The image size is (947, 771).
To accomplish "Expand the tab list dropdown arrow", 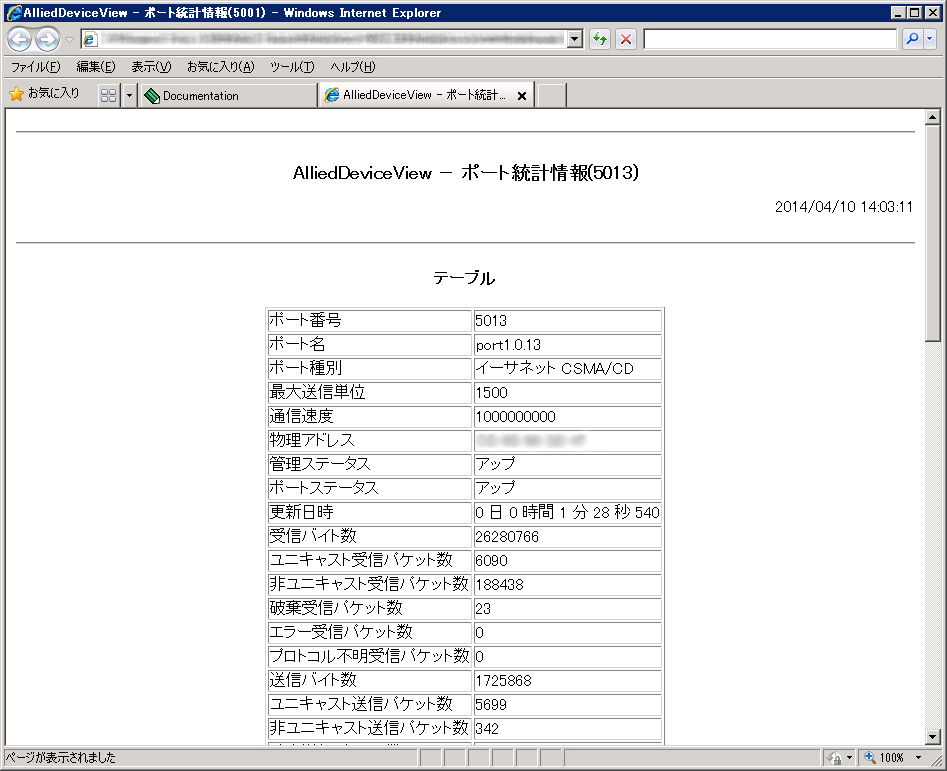I will point(129,95).
